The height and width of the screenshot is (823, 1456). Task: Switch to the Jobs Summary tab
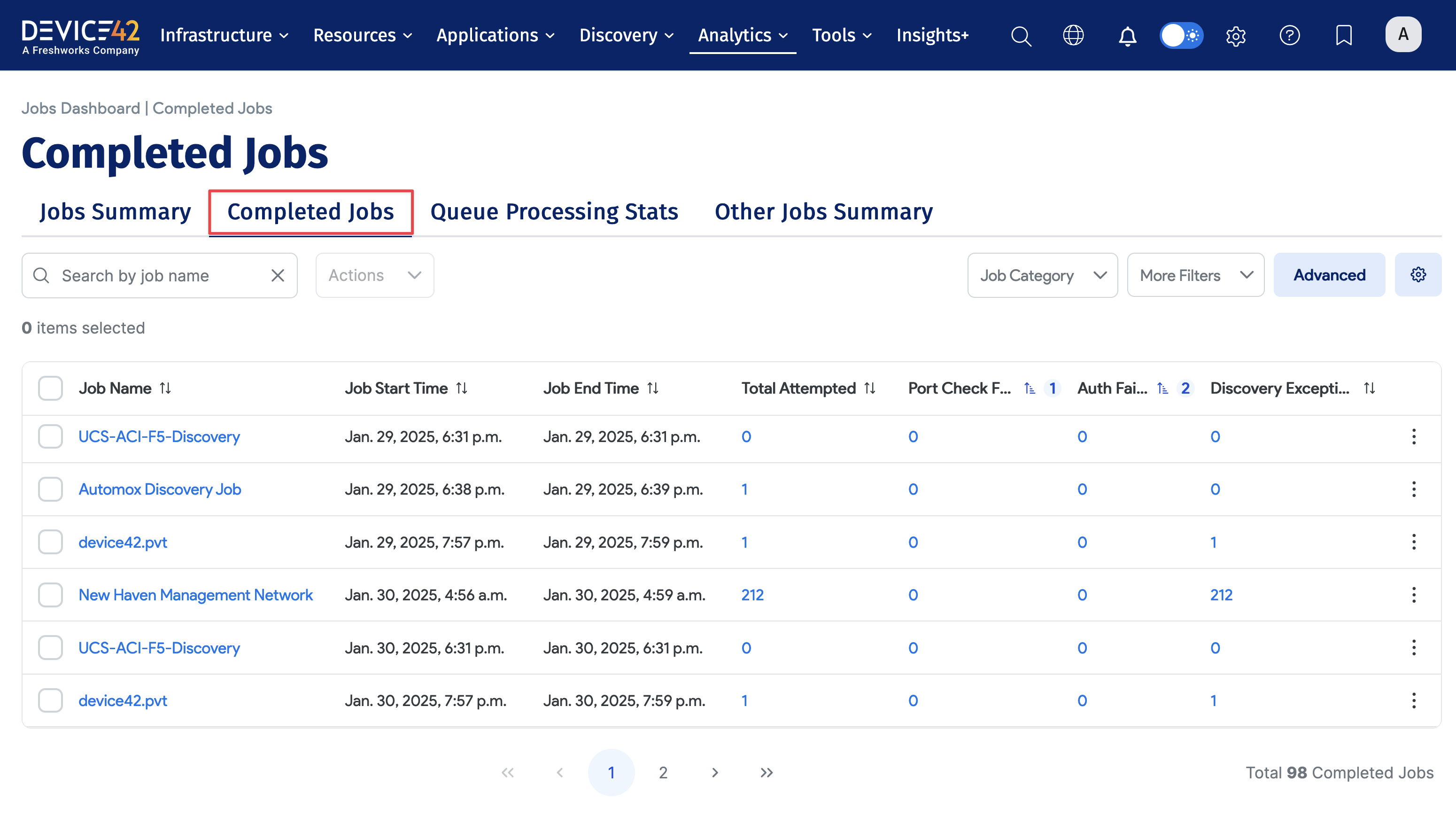[115, 211]
